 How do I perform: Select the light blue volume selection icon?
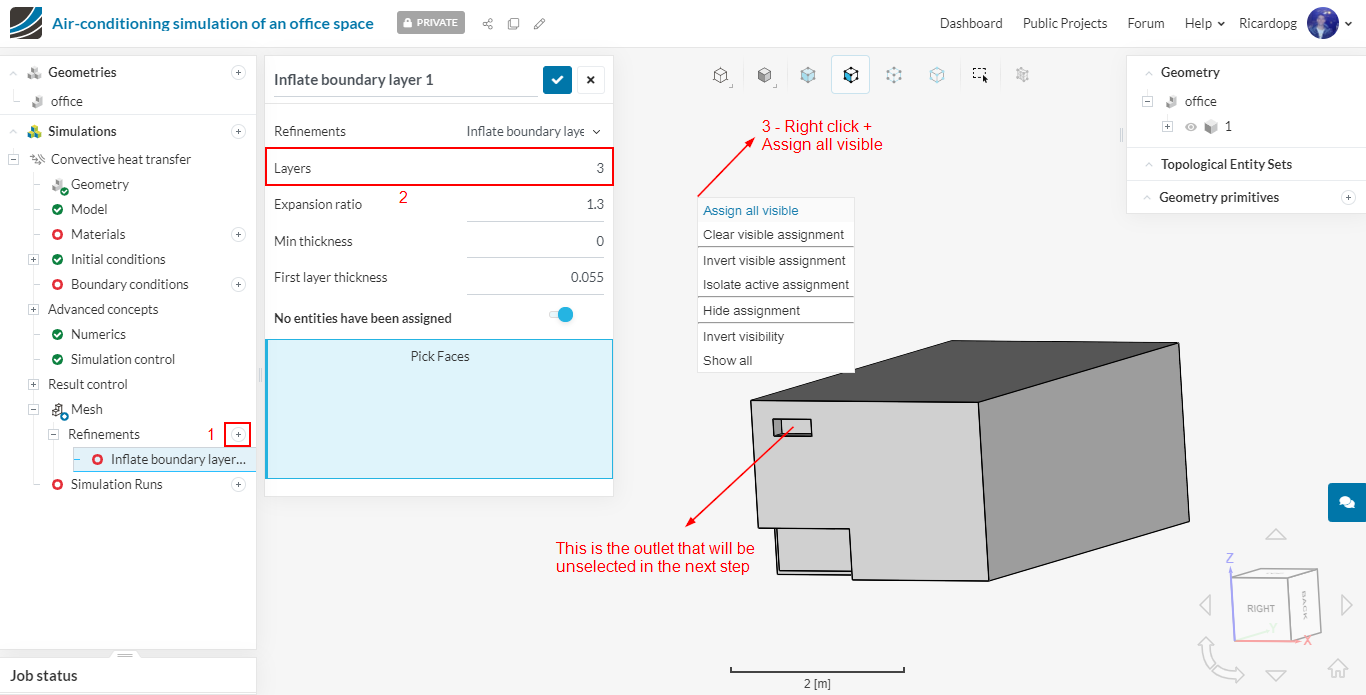click(x=937, y=75)
